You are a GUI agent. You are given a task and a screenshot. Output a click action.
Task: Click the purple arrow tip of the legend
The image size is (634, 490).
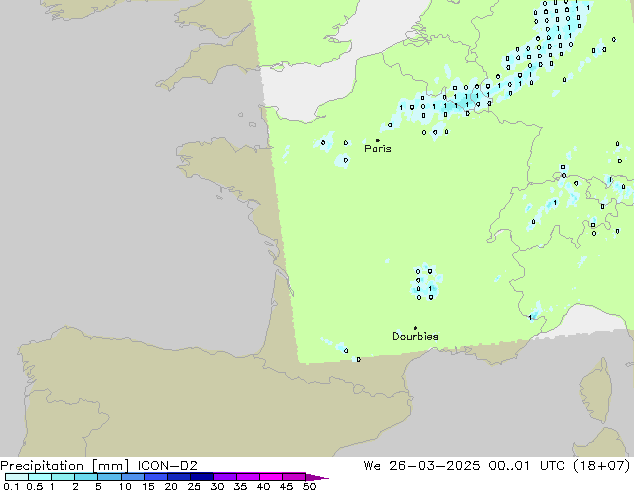pos(317,477)
